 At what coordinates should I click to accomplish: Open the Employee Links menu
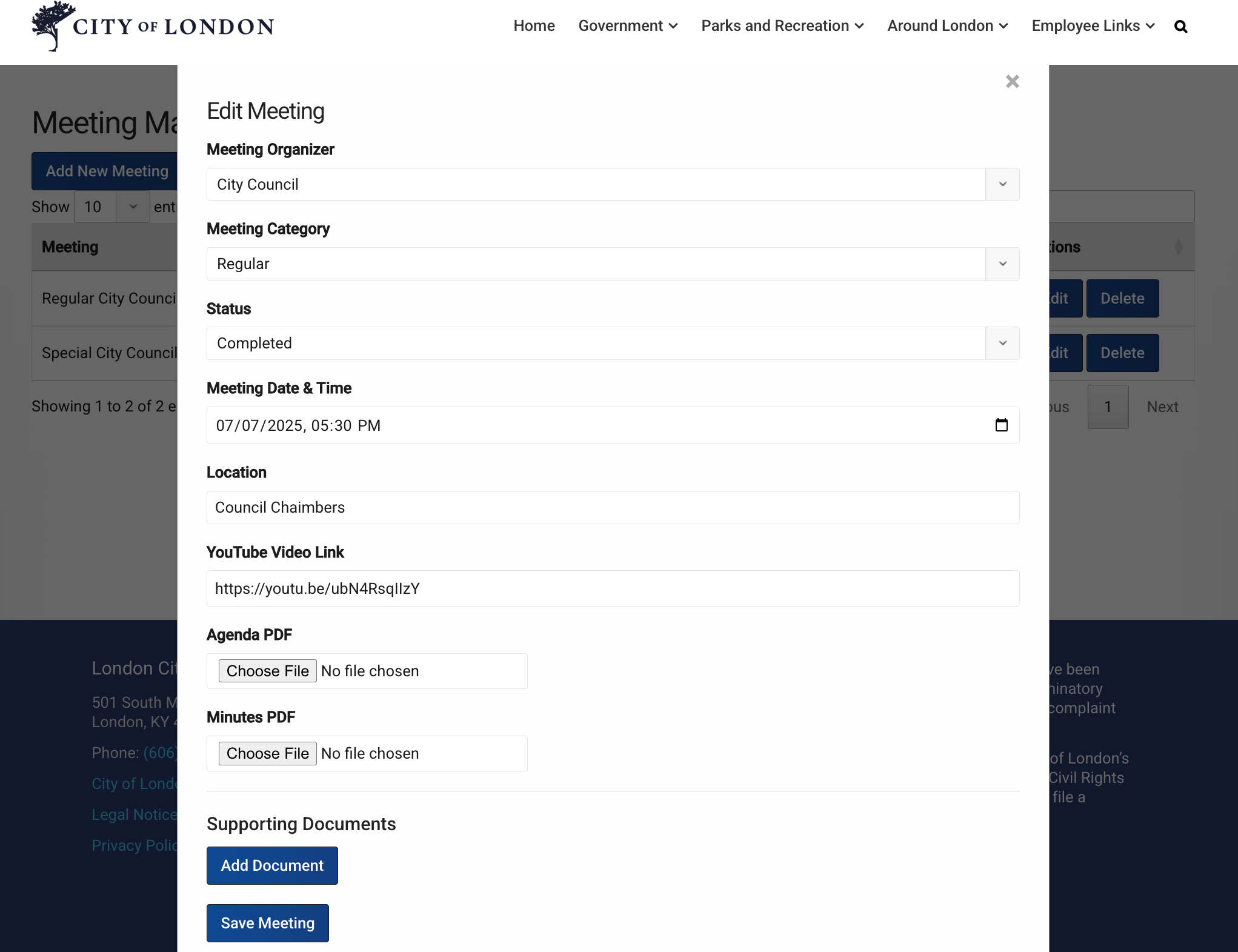point(1093,26)
